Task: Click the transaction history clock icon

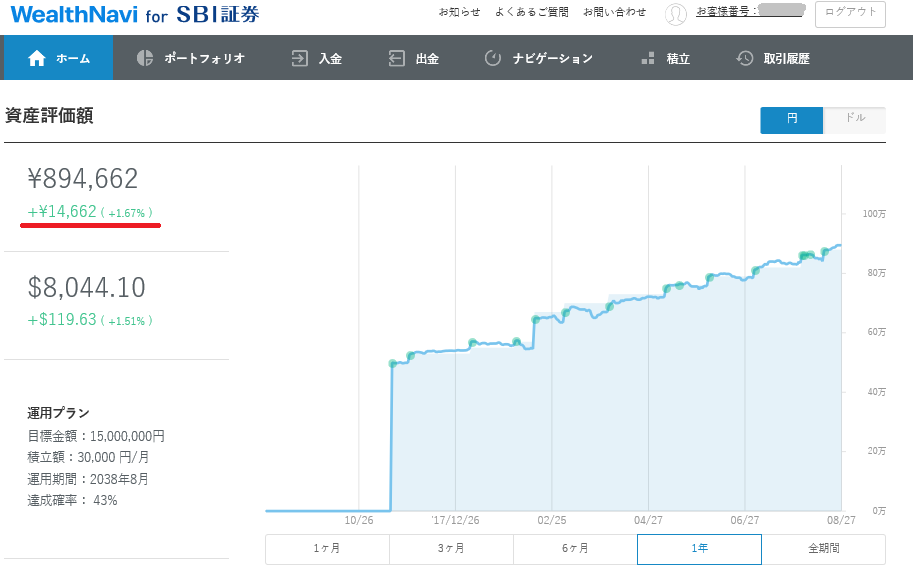Action: (x=745, y=58)
